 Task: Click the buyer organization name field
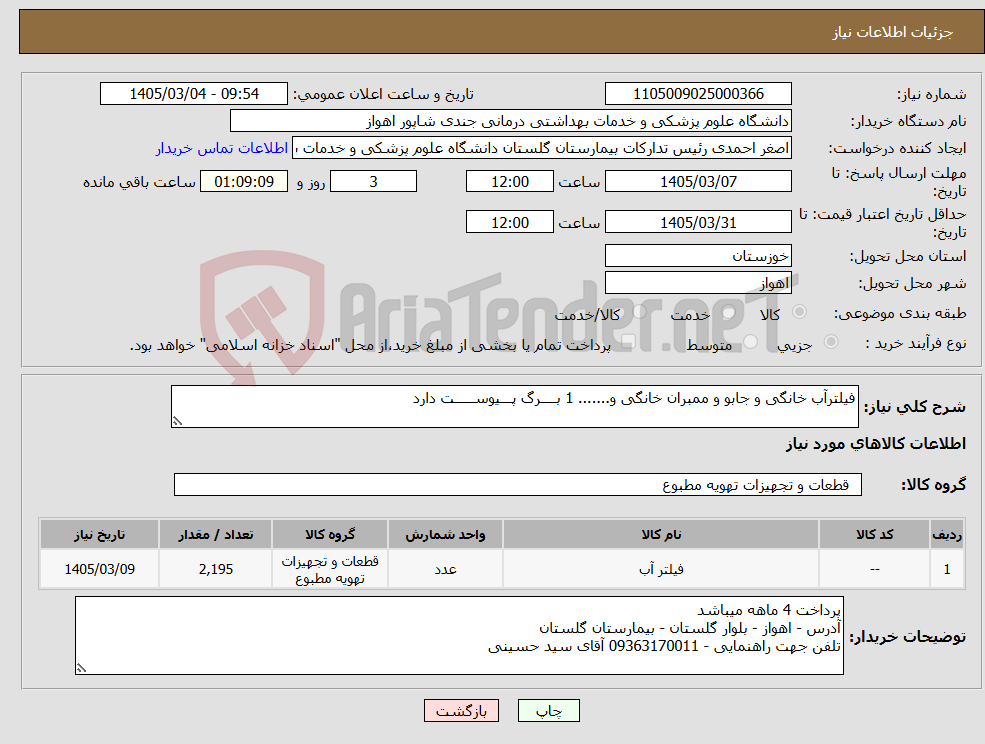coord(511,121)
